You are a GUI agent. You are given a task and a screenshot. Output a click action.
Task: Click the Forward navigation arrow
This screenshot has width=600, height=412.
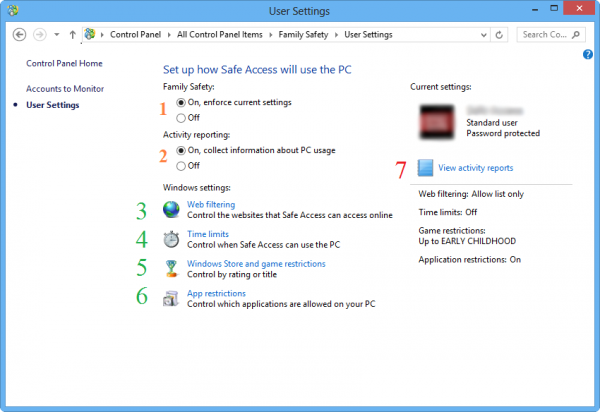pyautogui.click(x=39, y=34)
